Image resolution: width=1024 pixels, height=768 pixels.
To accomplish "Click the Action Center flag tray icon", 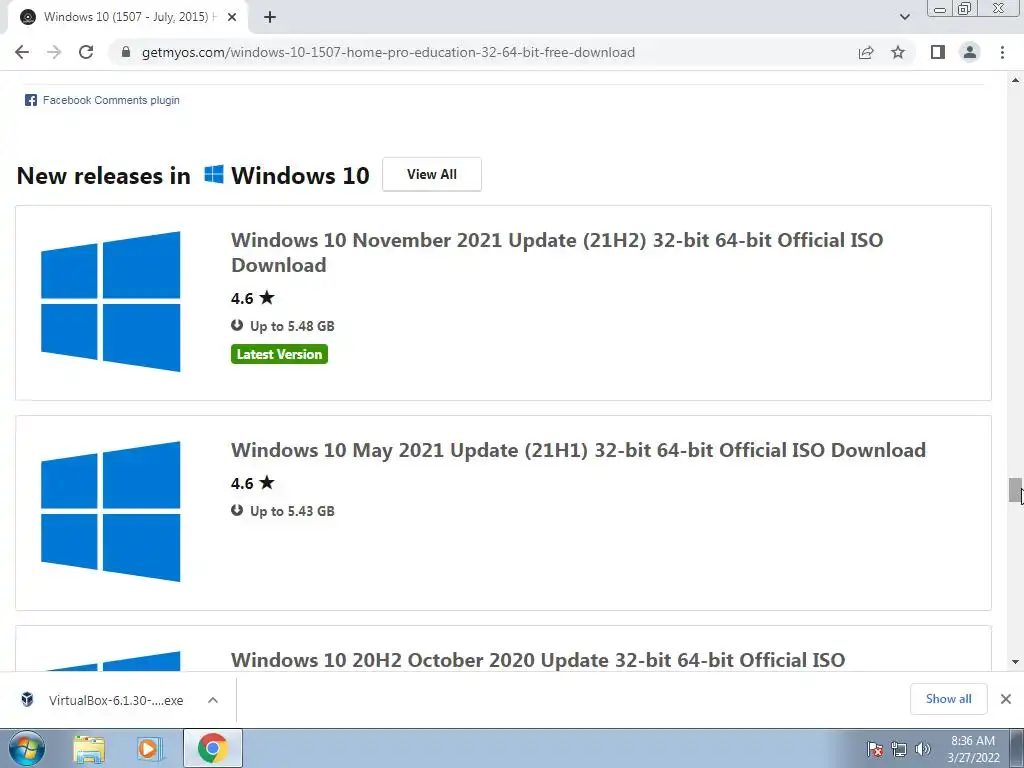I will click(876, 749).
